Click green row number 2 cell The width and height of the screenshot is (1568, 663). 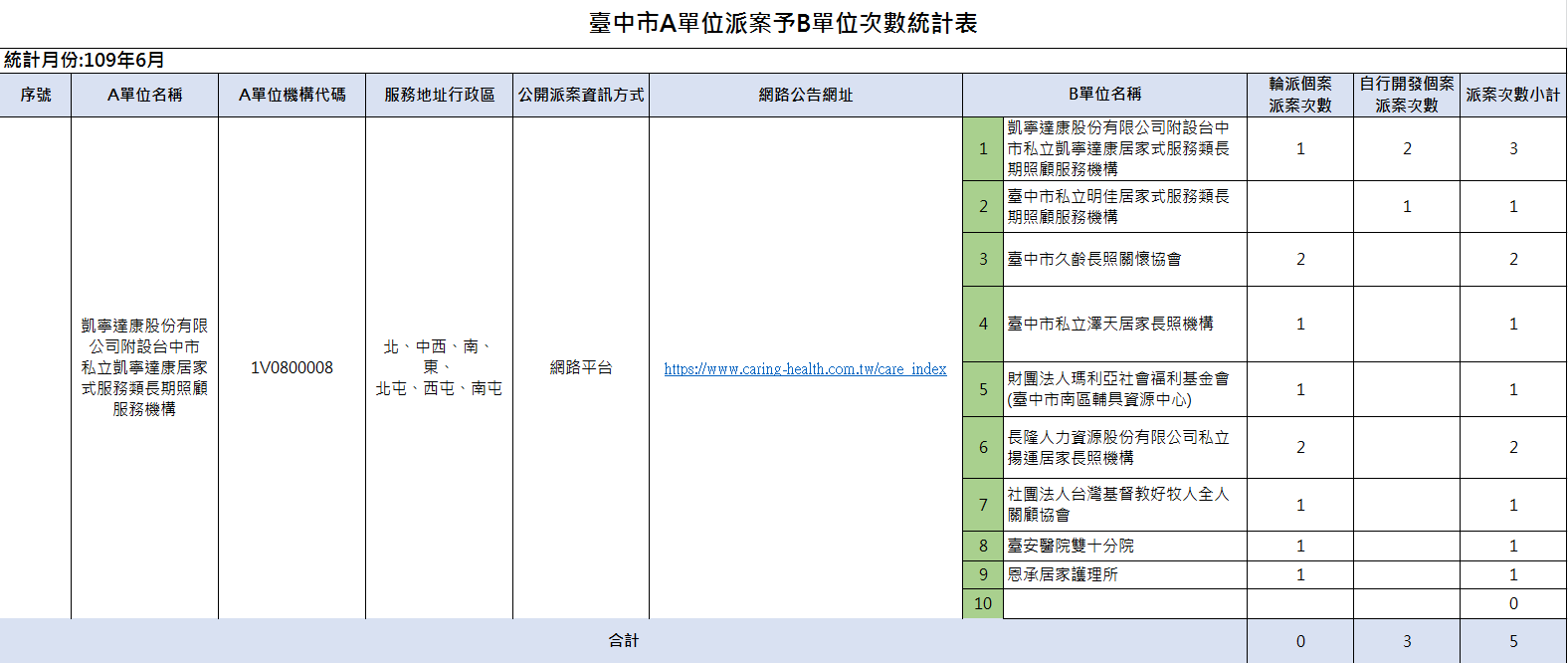coord(983,206)
